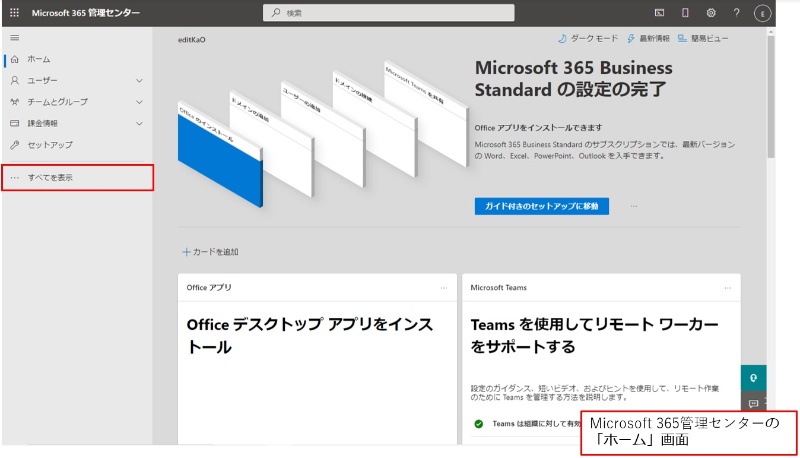
Task: Select the blue Office のインストール step card
Action: pyautogui.click(x=220, y=156)
